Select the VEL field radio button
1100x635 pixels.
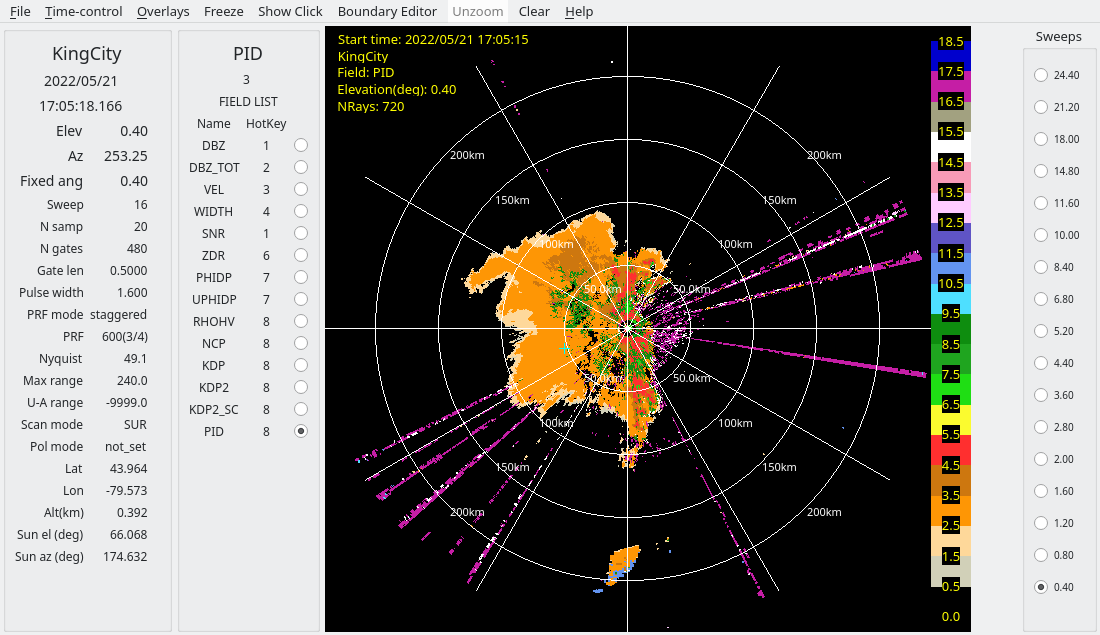301,190
